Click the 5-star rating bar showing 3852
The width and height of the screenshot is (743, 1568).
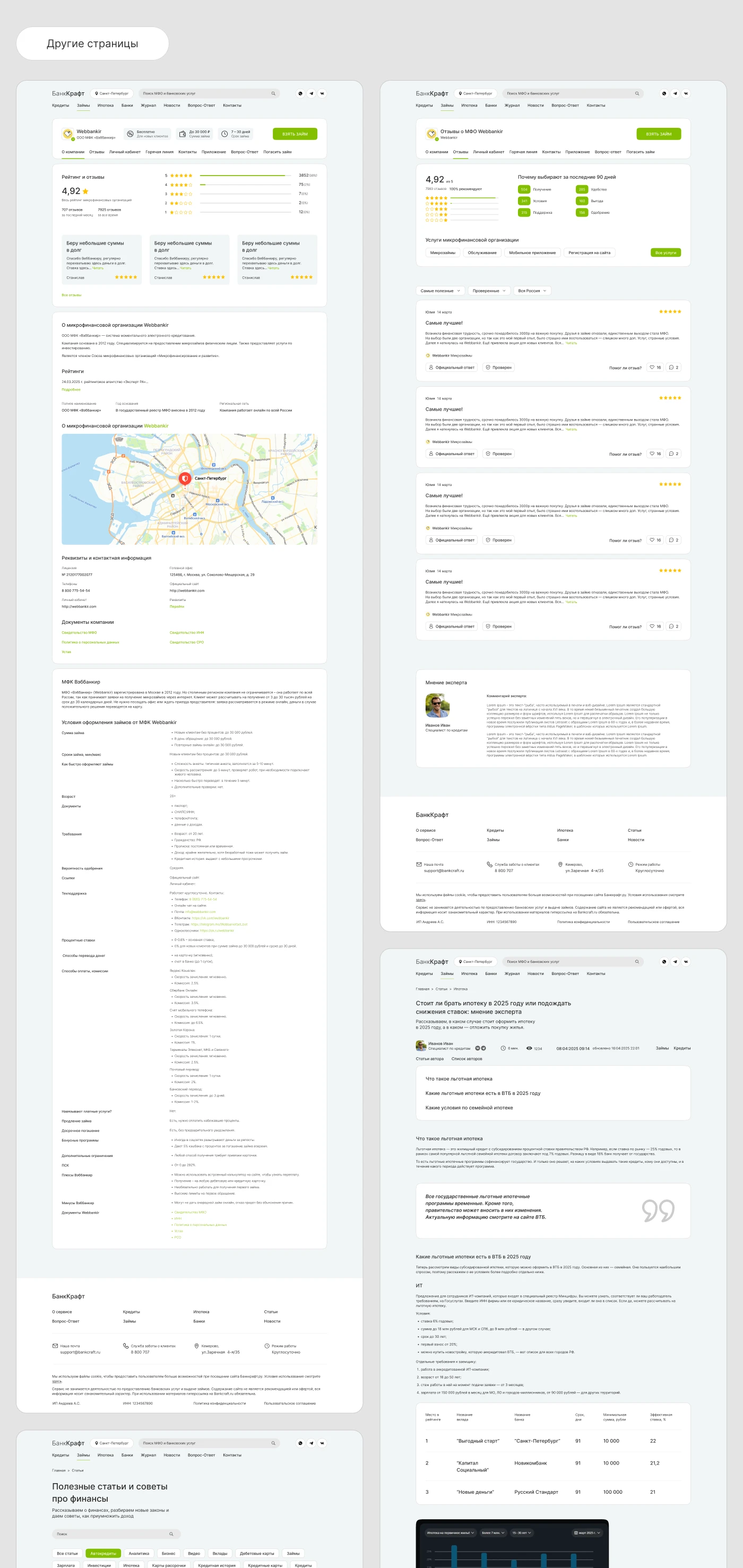coord(245,175)
